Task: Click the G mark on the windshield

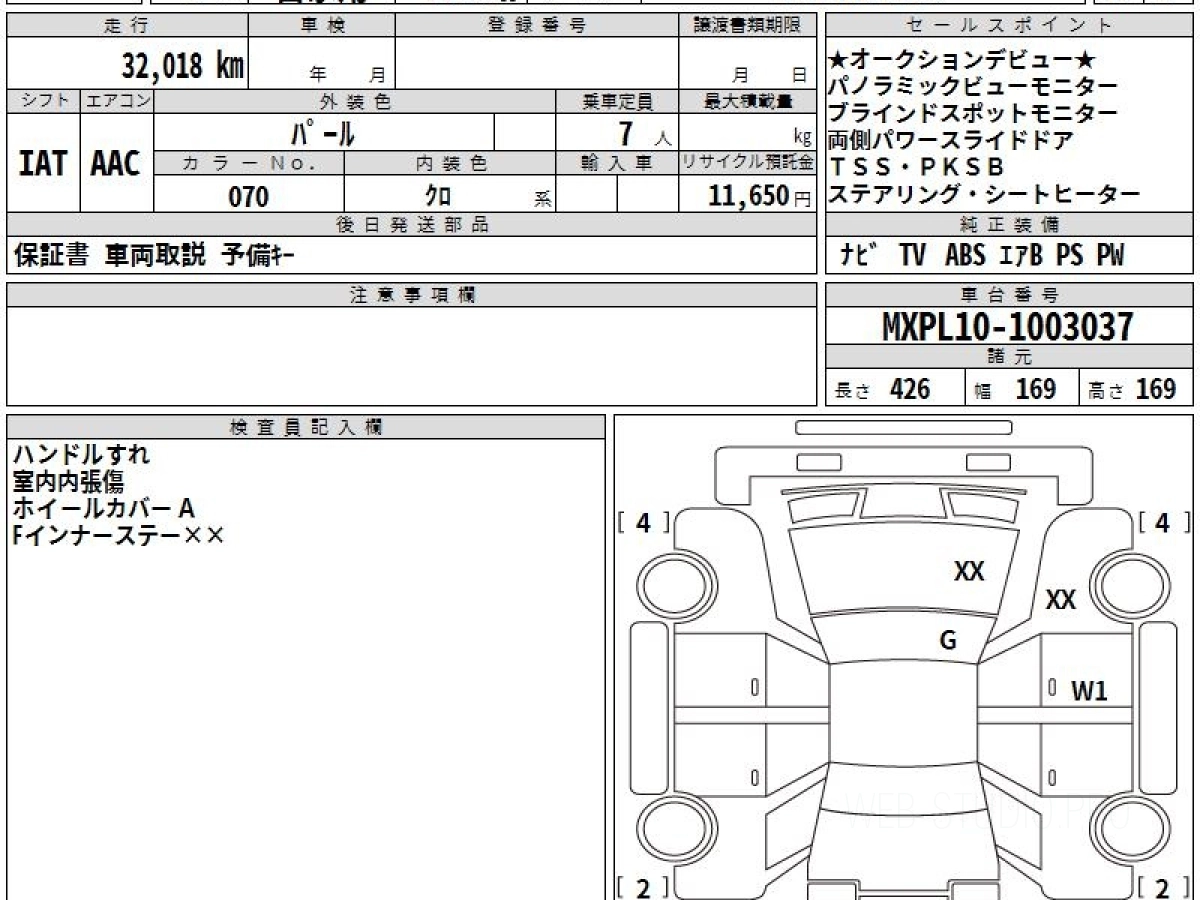Action: tap(948, 642)
